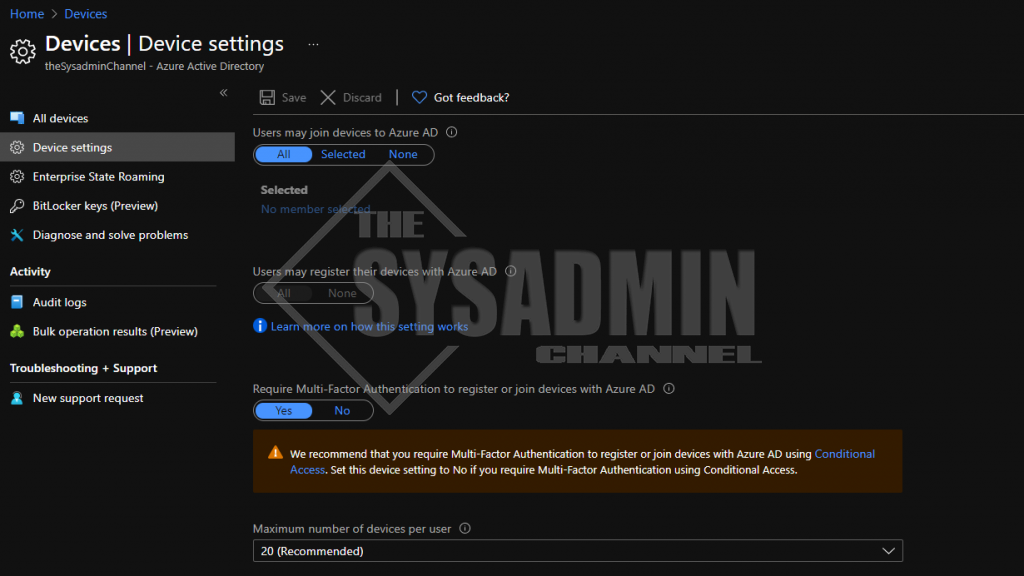The width and height of the screenshot is (1024, 576).
Task: Click the Save floppy disk icon
Action: pyautogui.click(x=267, y=97)
